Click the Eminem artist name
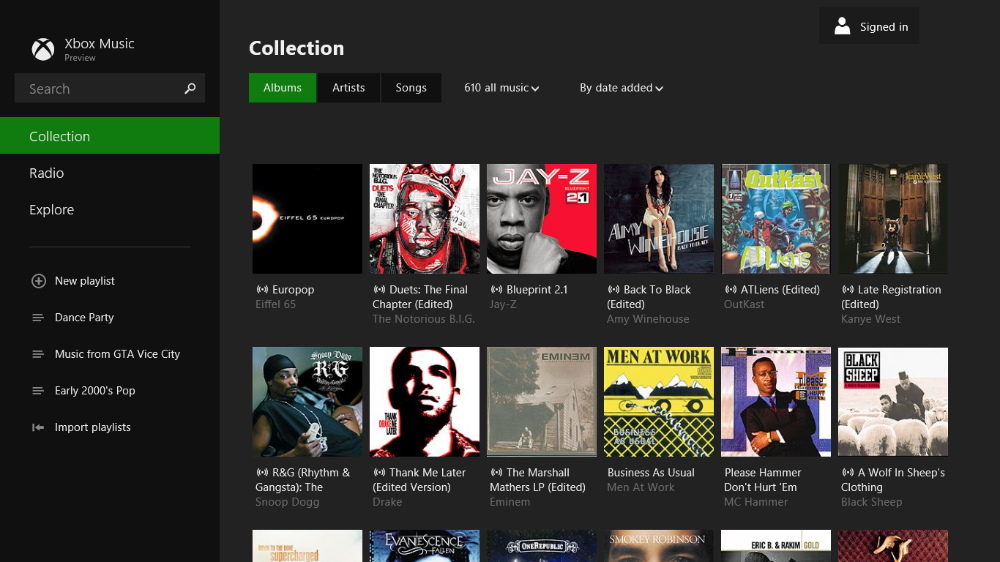The image size is (1000, 562). (x=510, y=502)
